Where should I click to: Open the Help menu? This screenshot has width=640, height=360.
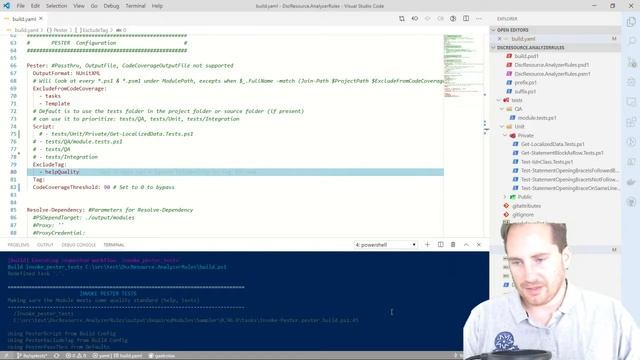[x=157, y=6]
